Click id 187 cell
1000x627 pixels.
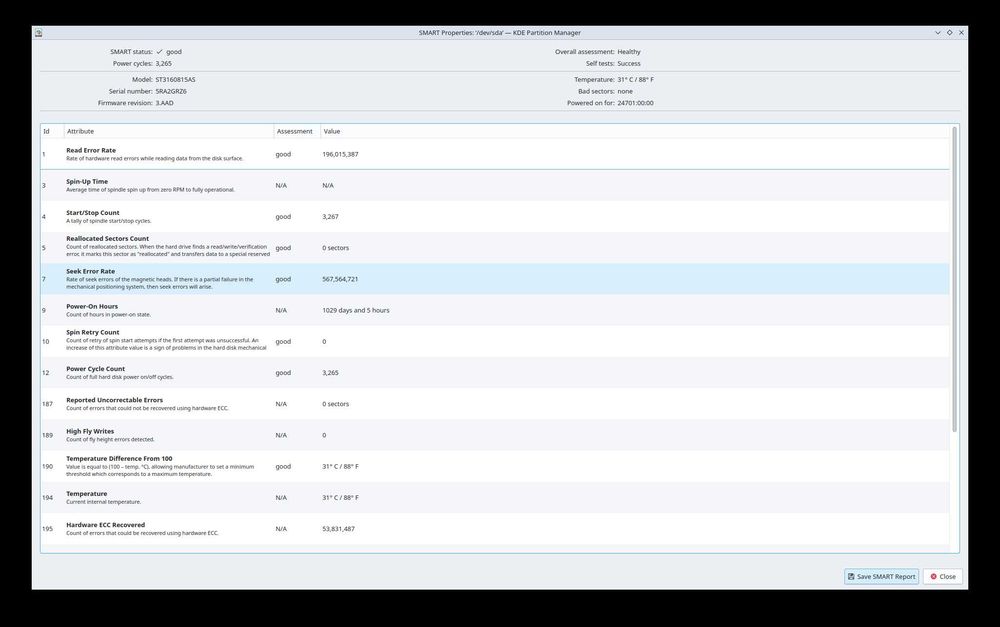(x=47, y=404)
